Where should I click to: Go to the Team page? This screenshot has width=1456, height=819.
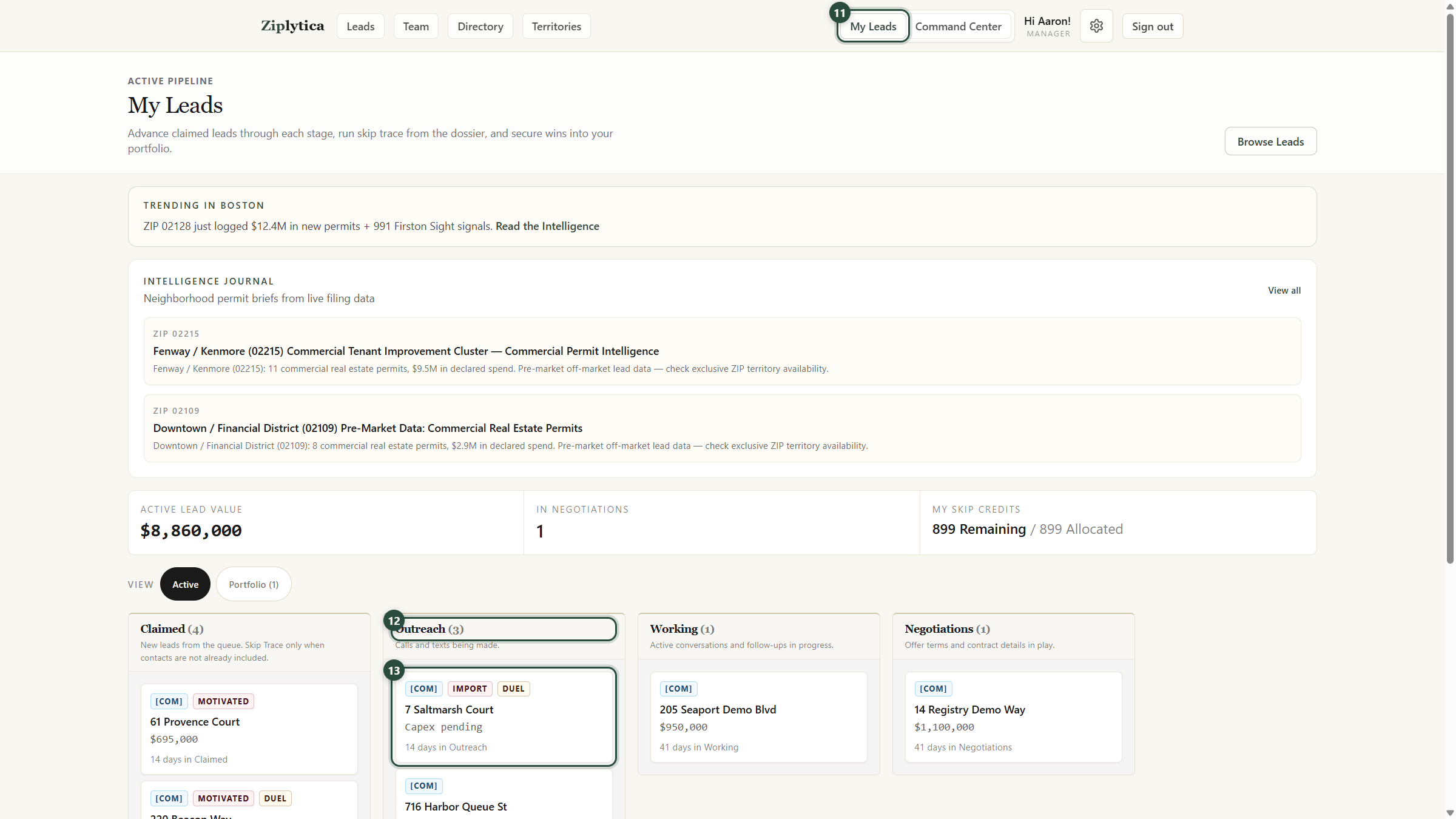tap(416, 26)
